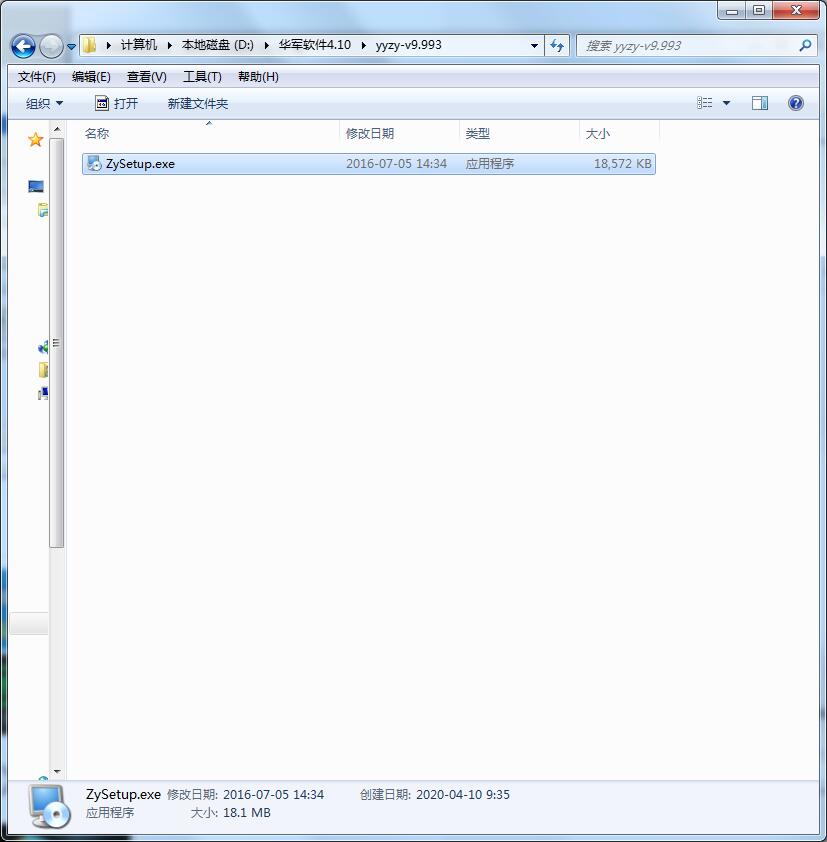The image size is (827, 842).
Task: Toggle the preview pane
Action: [x=759, y=102]
